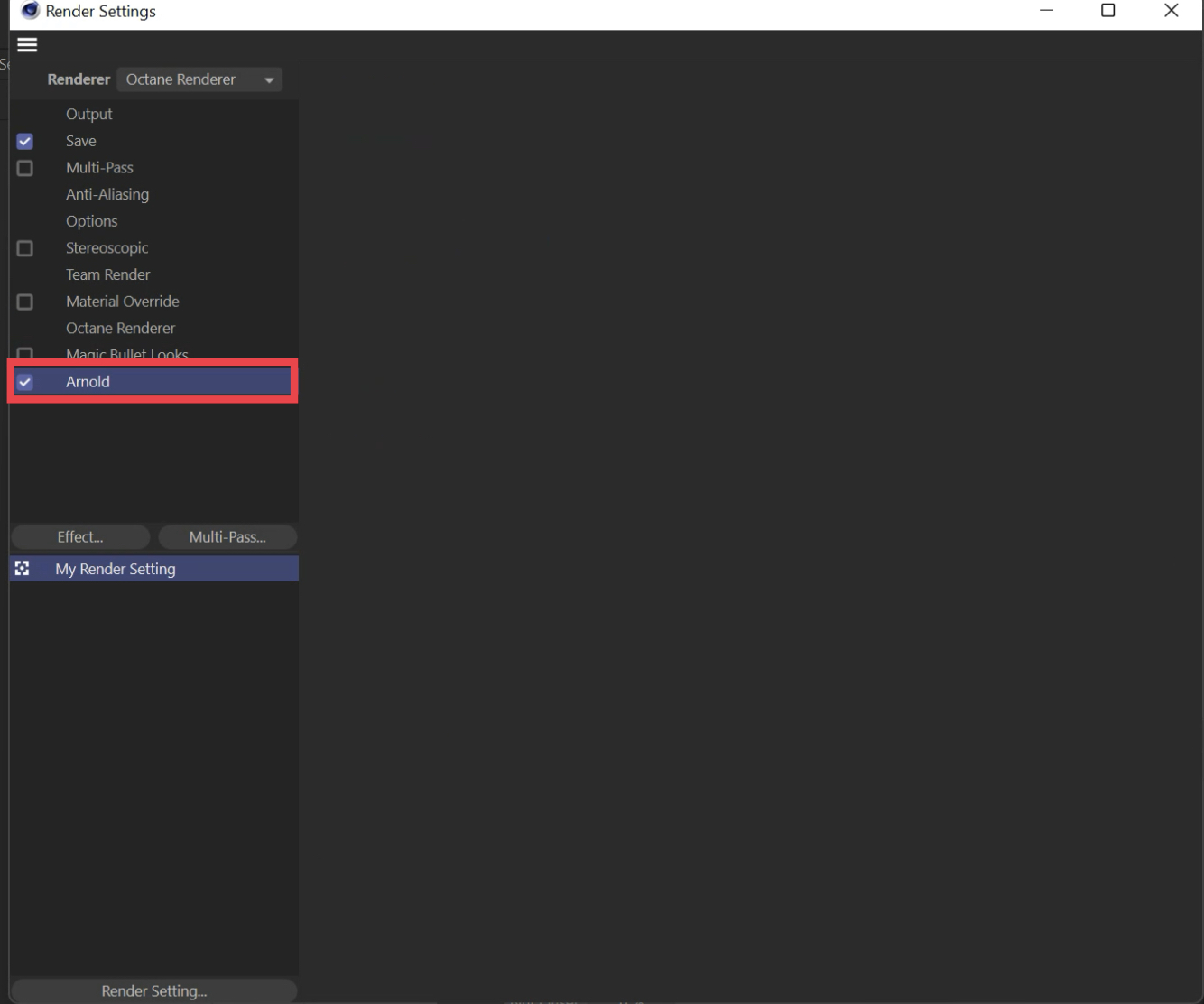The image size is (1204, 1004).
Task: Minimize the Render Settings window
Action: (x=1047, y=11)
